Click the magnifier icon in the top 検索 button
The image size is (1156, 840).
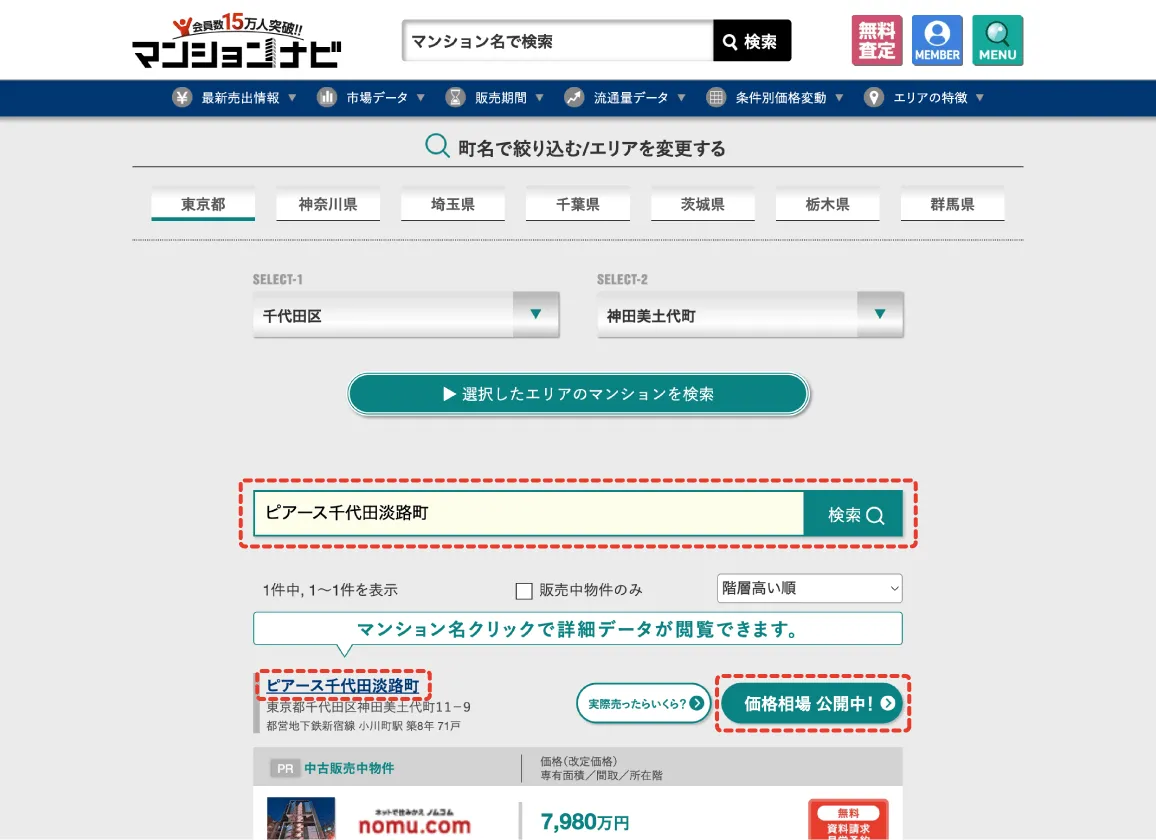pyautogui.click(x=728, y=40)
